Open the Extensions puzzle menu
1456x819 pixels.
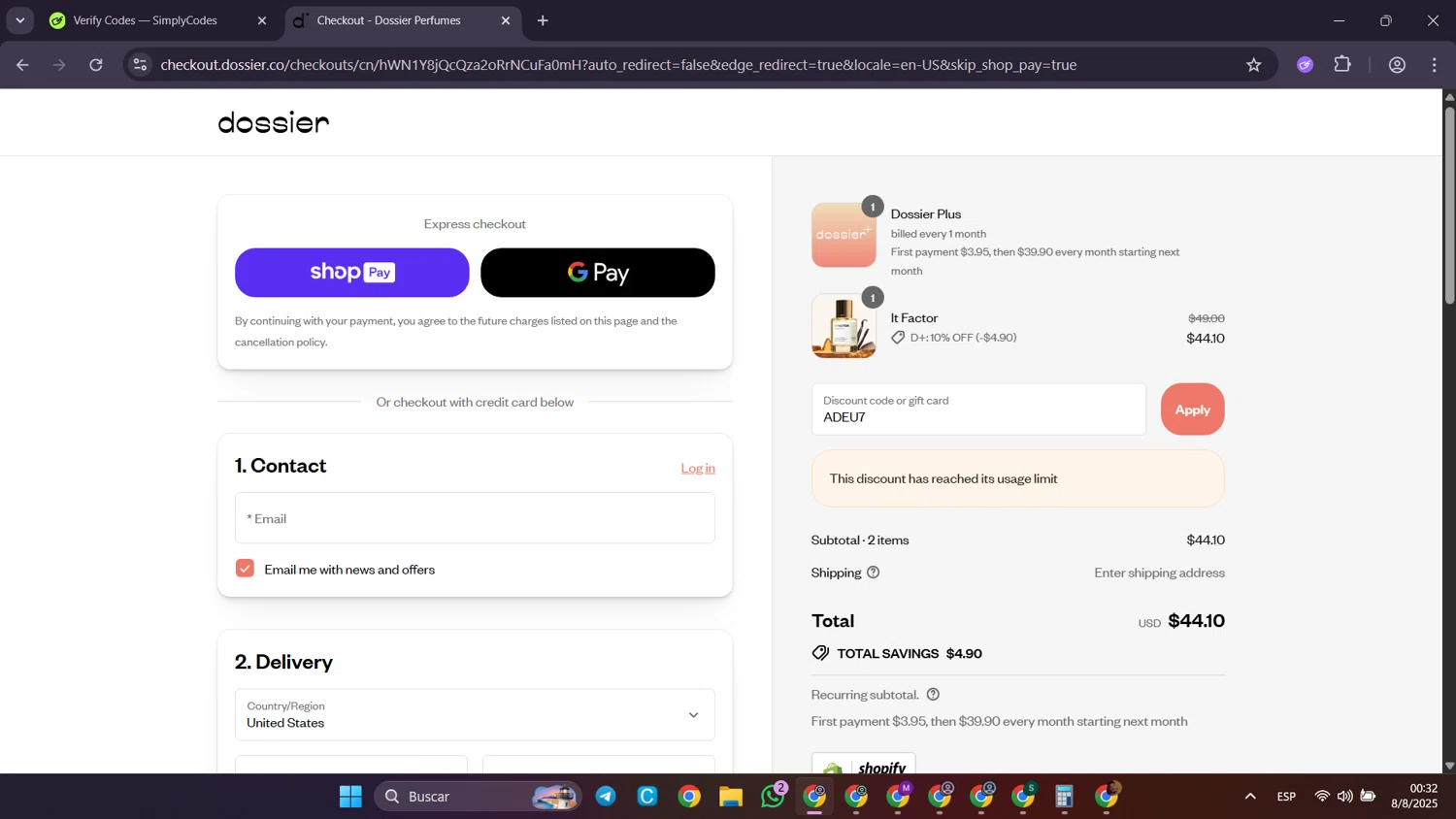[1342, 65]
